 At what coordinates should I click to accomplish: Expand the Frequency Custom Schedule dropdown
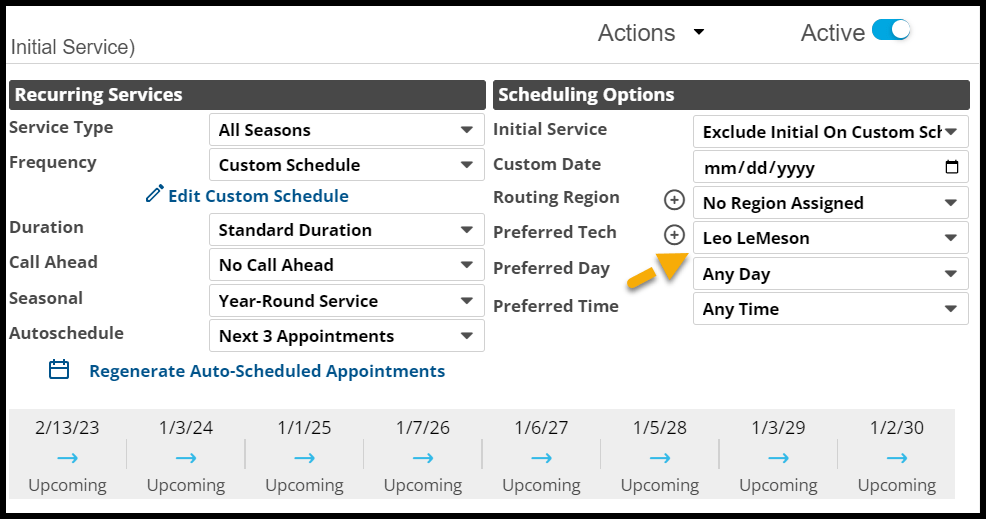coord(346,165)
